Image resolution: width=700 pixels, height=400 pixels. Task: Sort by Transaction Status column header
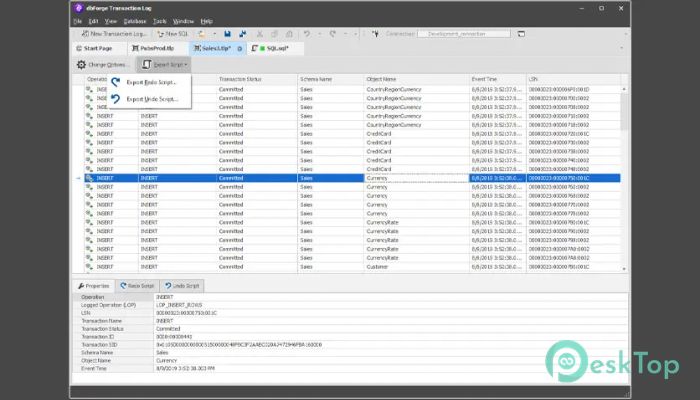[257, 79]
